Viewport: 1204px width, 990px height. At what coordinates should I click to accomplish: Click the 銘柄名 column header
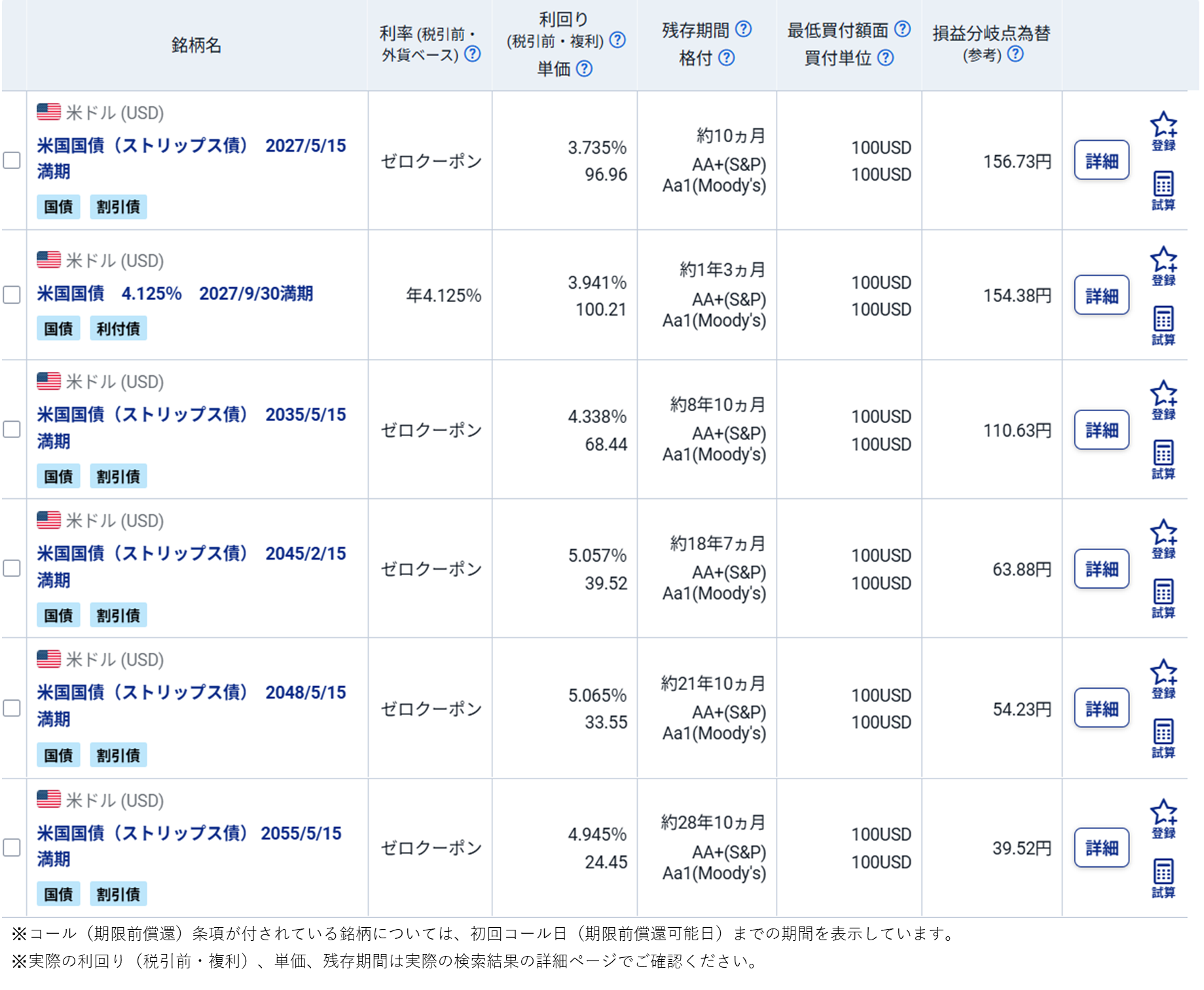coord(196,45)
